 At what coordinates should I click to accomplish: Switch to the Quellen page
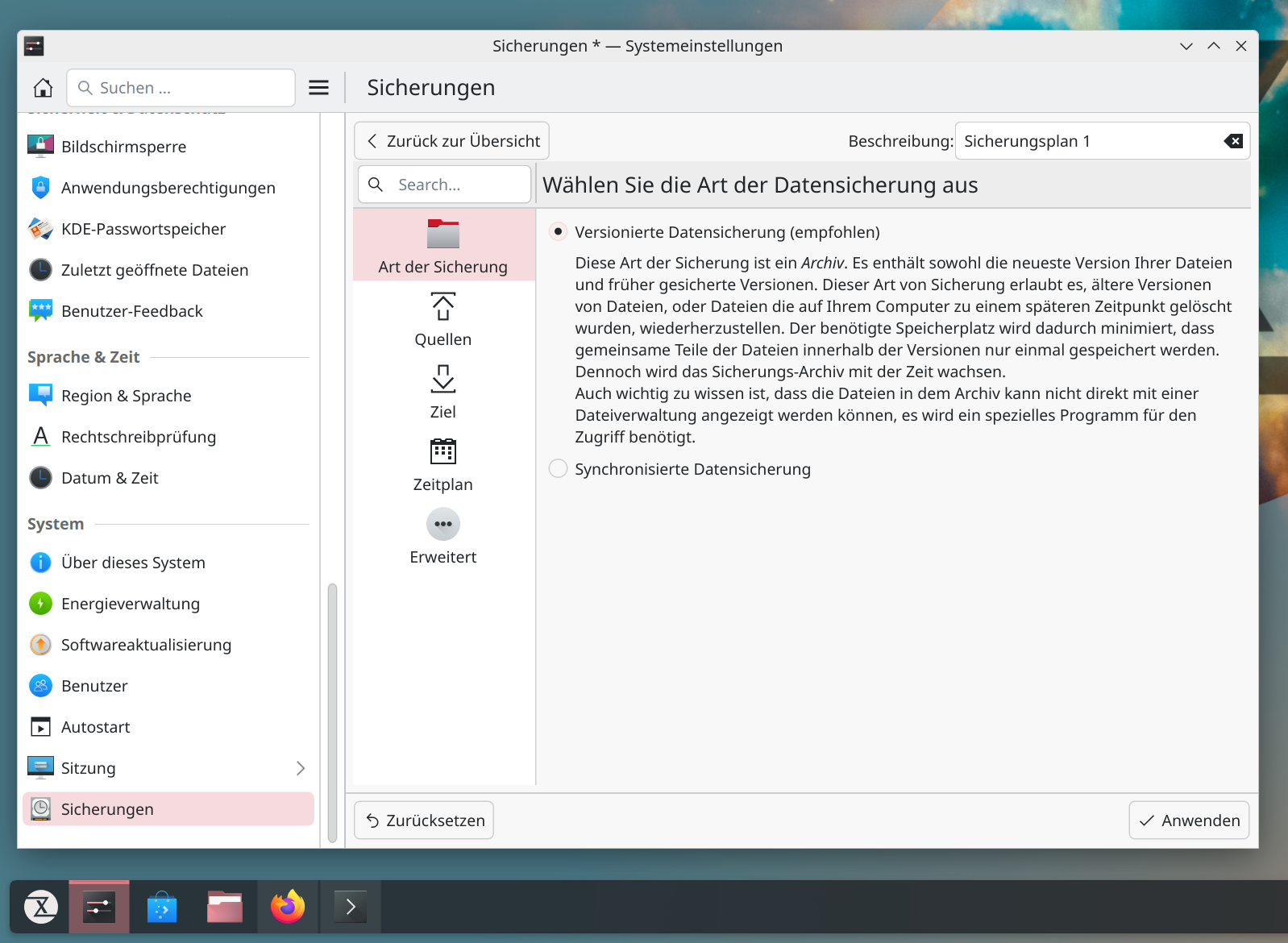[x=443, y=318]
